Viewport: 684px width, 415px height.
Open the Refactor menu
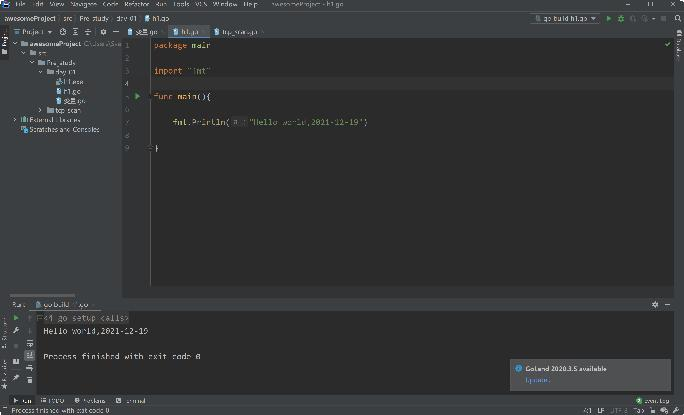pos(136,4)
